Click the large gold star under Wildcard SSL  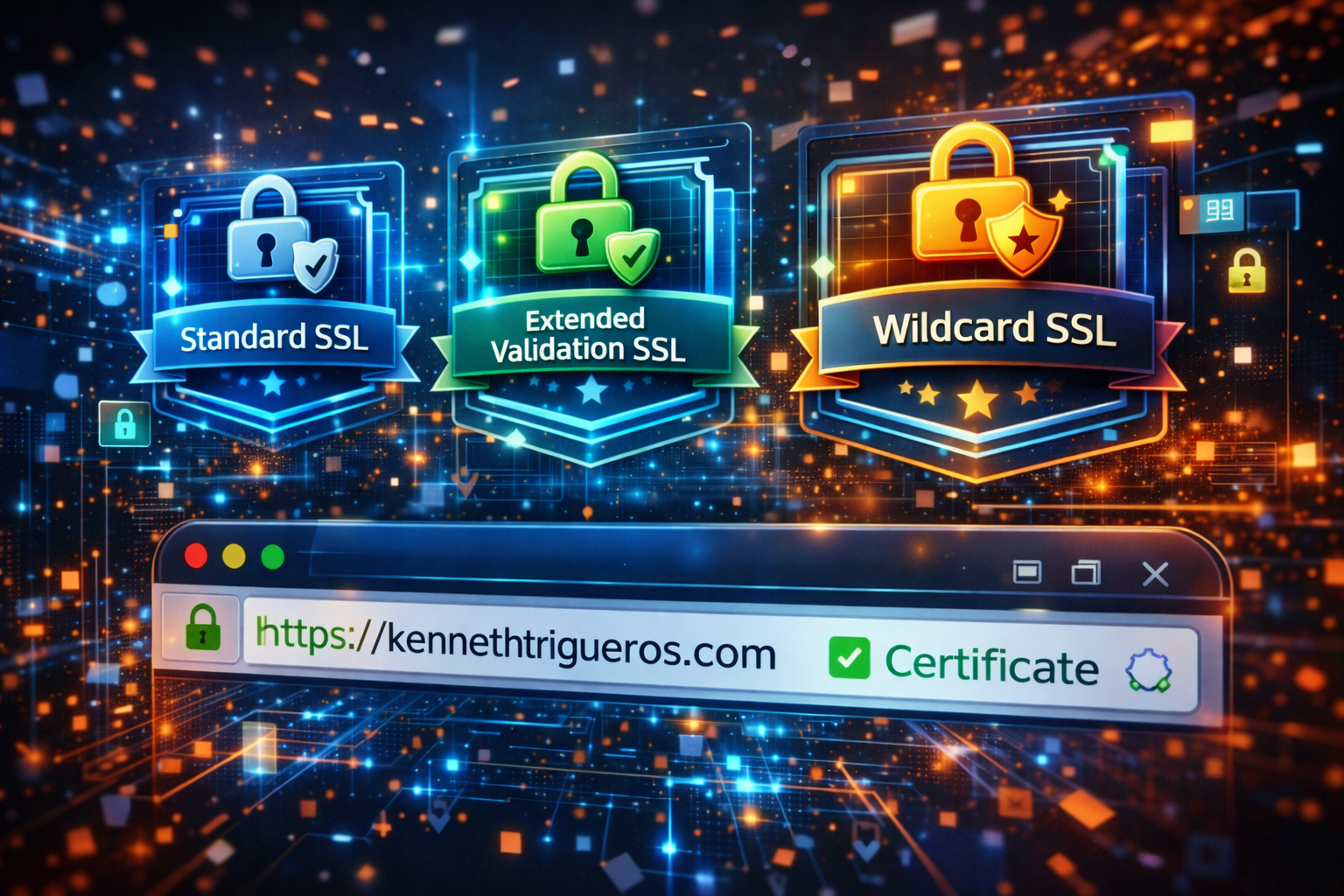point(976,400)
